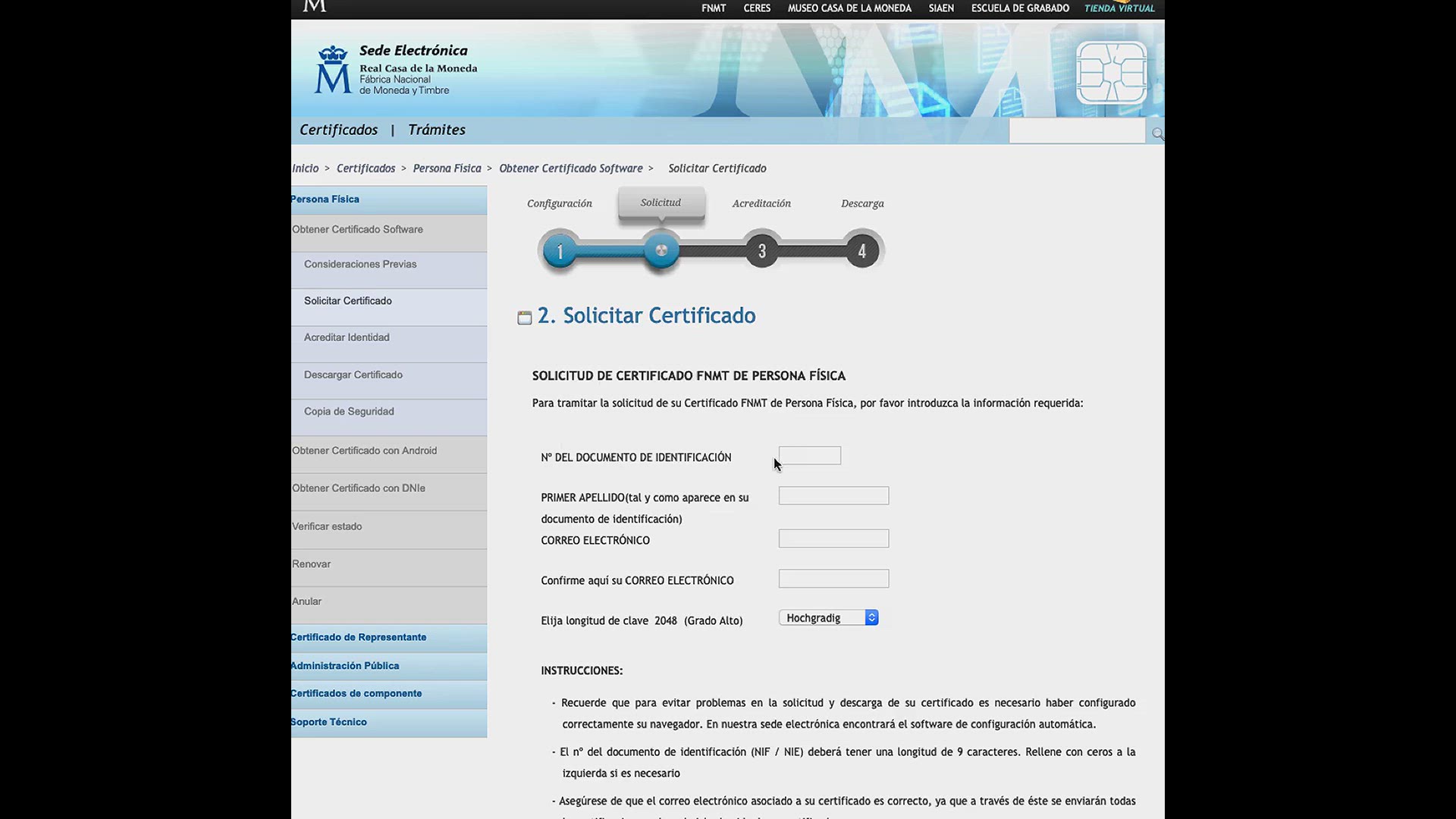Click the confirm email input field
Screen dimensions: 1456x819
(x=833, y=579)
